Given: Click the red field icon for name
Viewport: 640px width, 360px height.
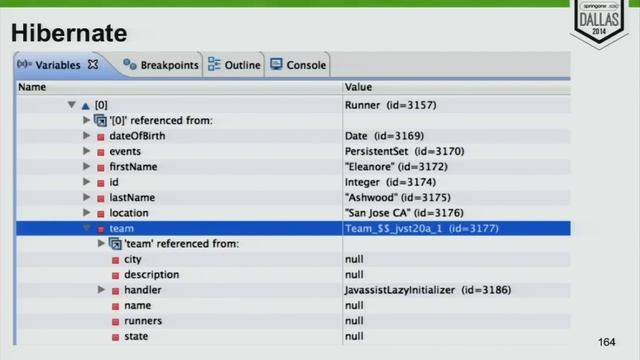Looking at the screenshot, I should pyautogui.click(x=116, y=307).
